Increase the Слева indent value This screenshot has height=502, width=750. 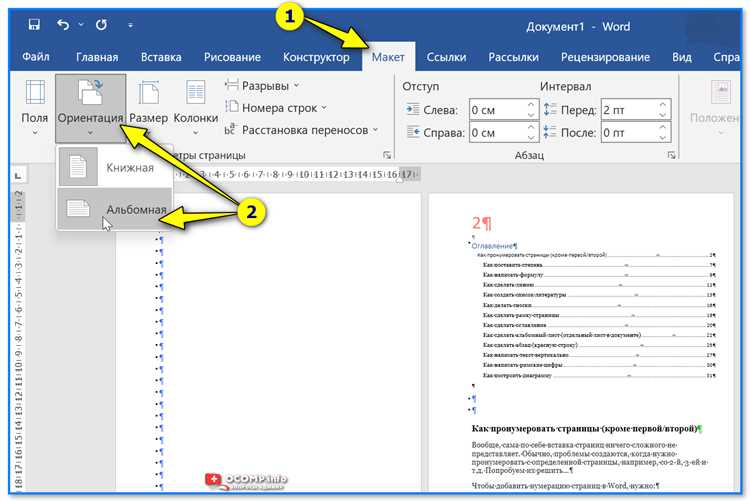click(531, 105)
